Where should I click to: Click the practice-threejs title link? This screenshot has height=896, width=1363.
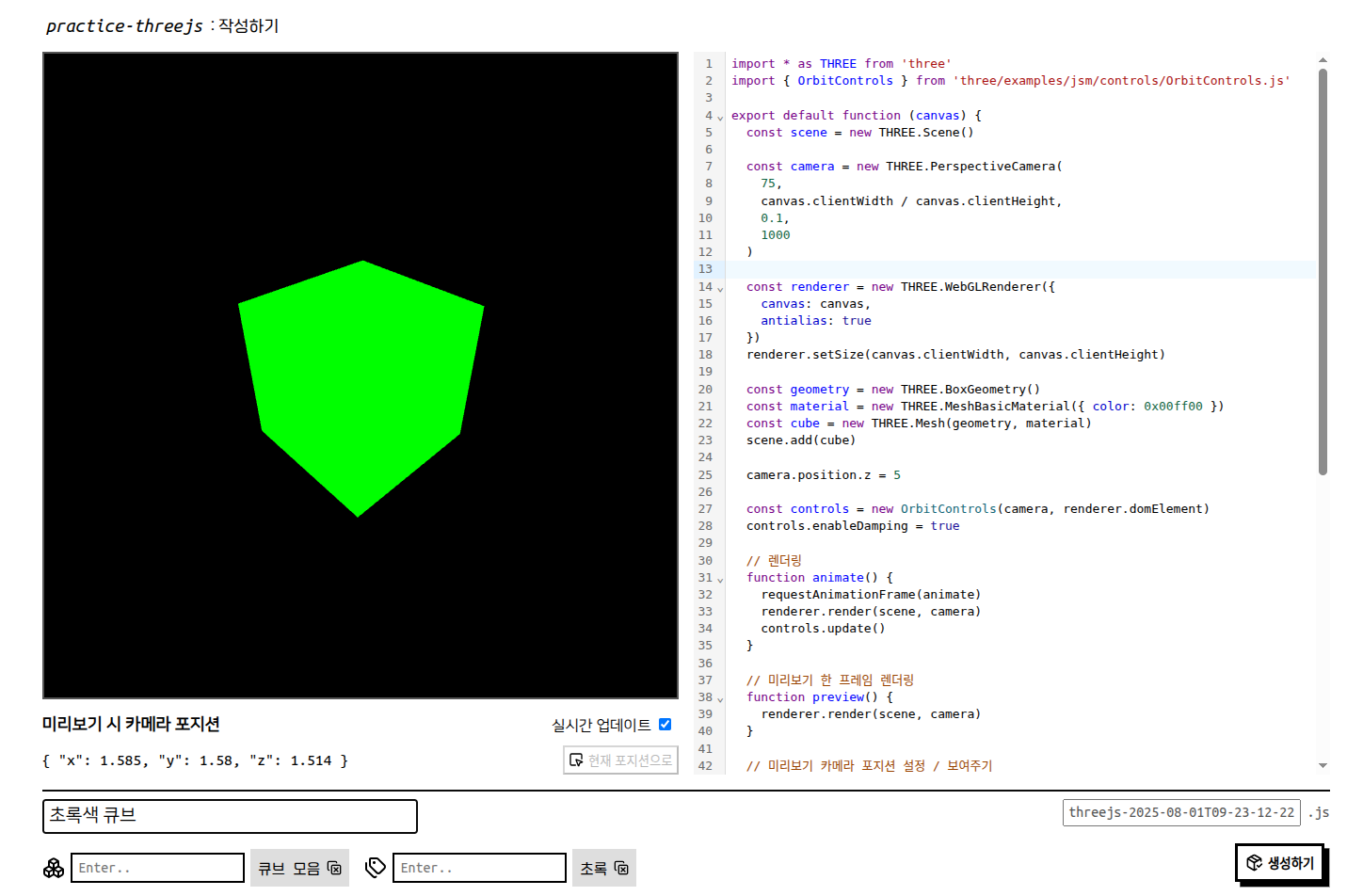click(124, 26)
